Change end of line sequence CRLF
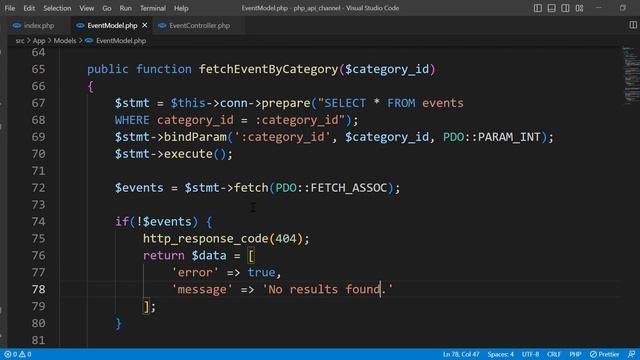Screen dimensions: 640x360 click(x=553, y=354)
